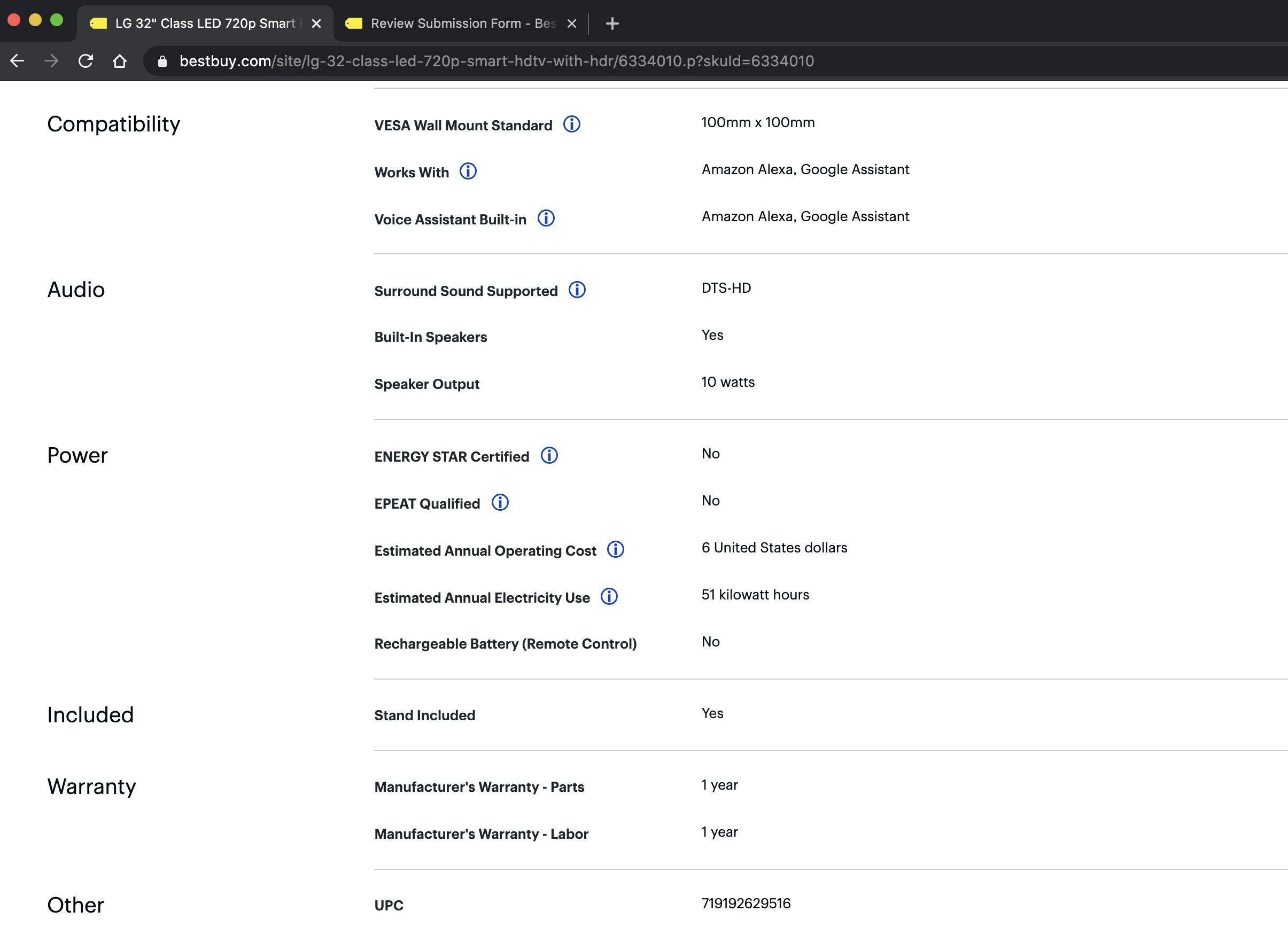Click info icon beside Voice Assistant Built-in
Screen dimensions: 1288x935
click(546, 219)
